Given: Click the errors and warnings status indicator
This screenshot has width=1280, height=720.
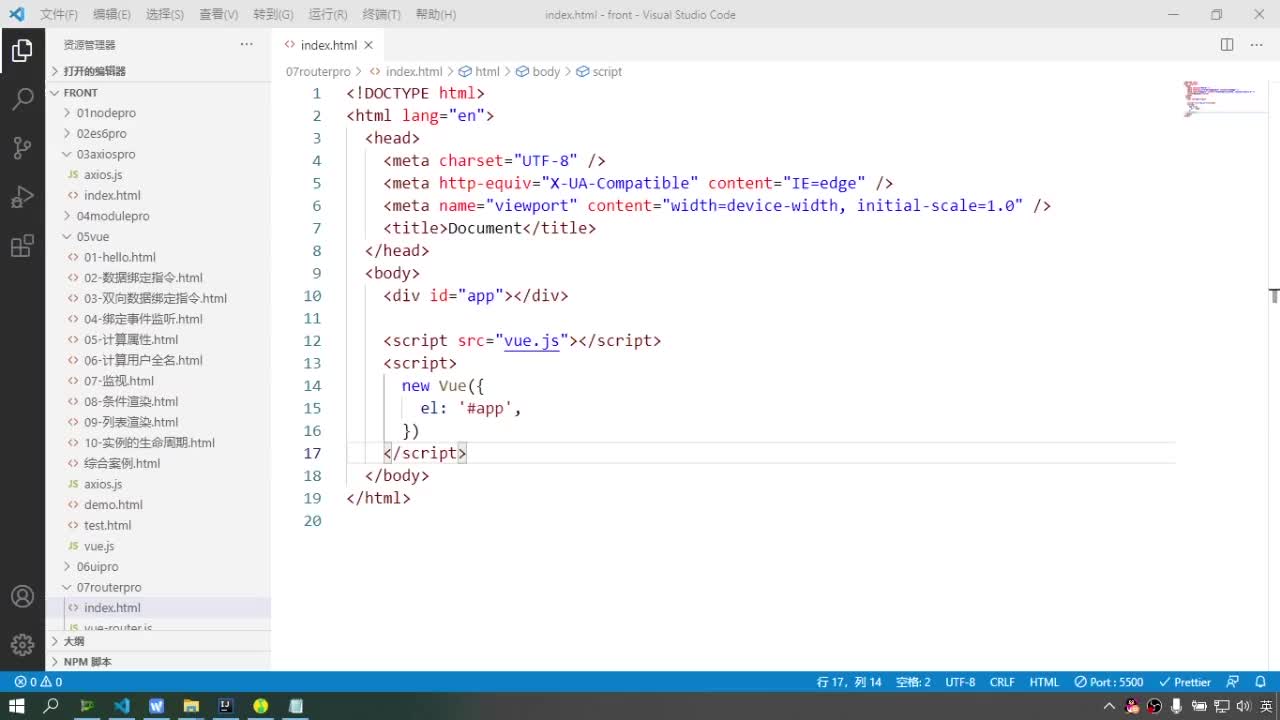Looking at the screenshot, I should (x=38, y=682).
